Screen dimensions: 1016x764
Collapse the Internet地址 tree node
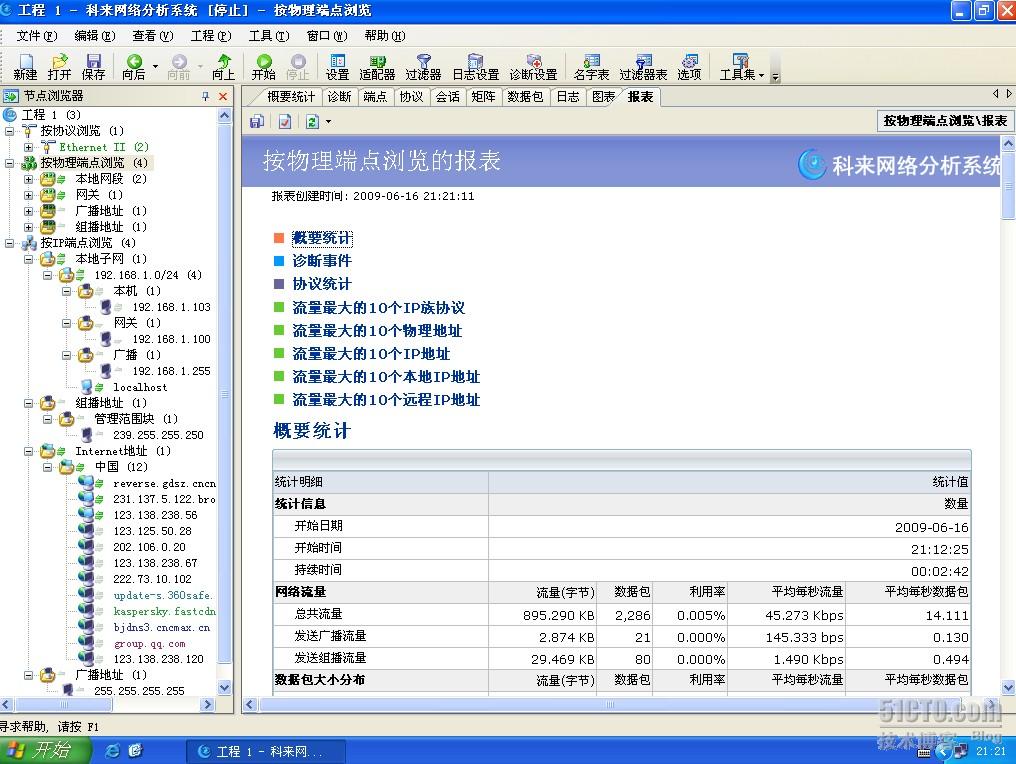point(29,451)
